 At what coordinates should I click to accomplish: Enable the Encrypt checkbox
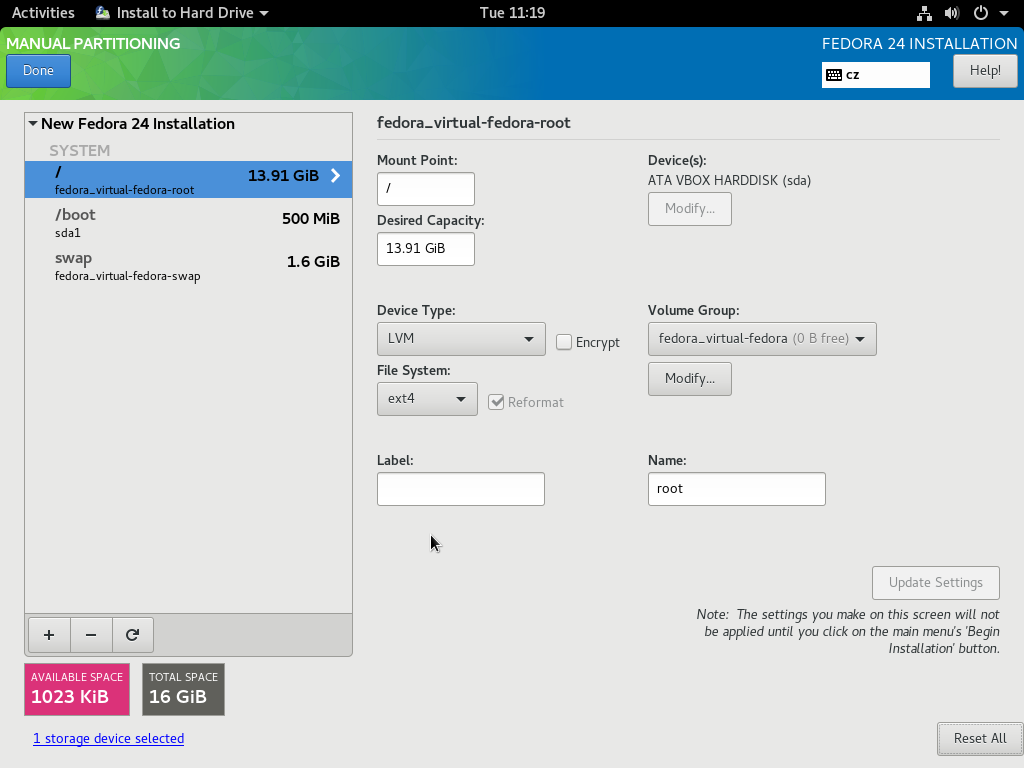point(564,342)
